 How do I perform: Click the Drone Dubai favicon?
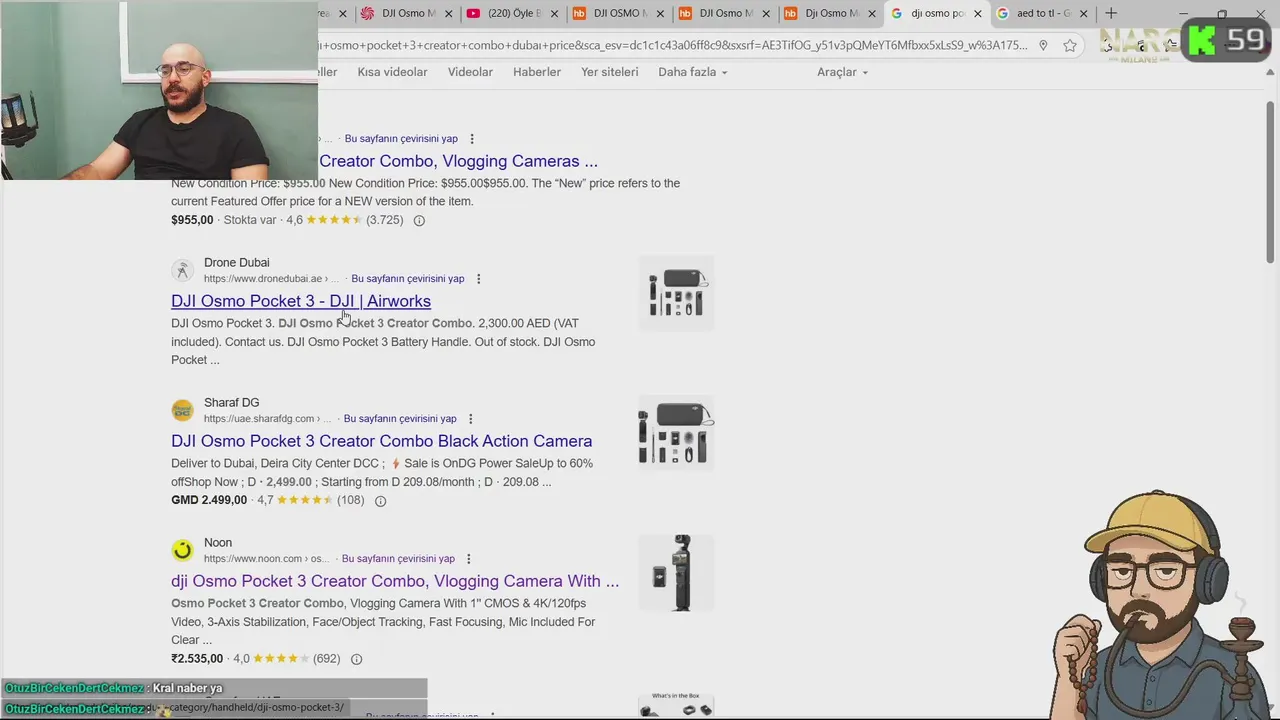click(182, 270)
